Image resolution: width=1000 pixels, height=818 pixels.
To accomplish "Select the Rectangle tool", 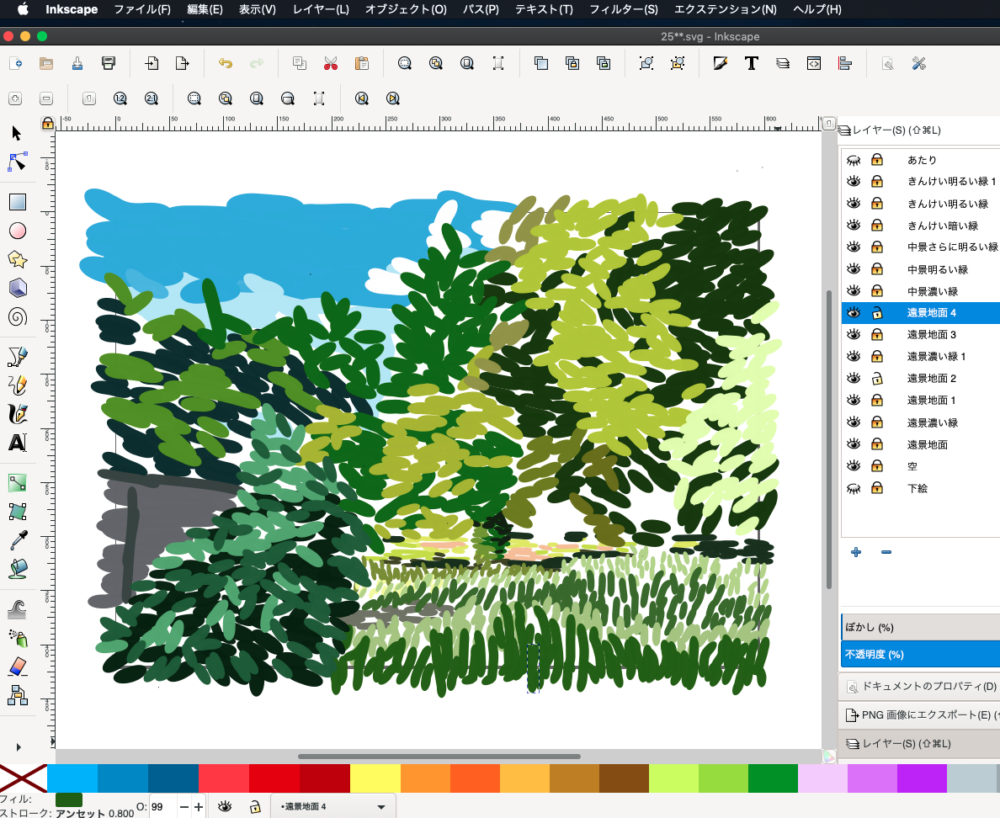I will (17, 202).
